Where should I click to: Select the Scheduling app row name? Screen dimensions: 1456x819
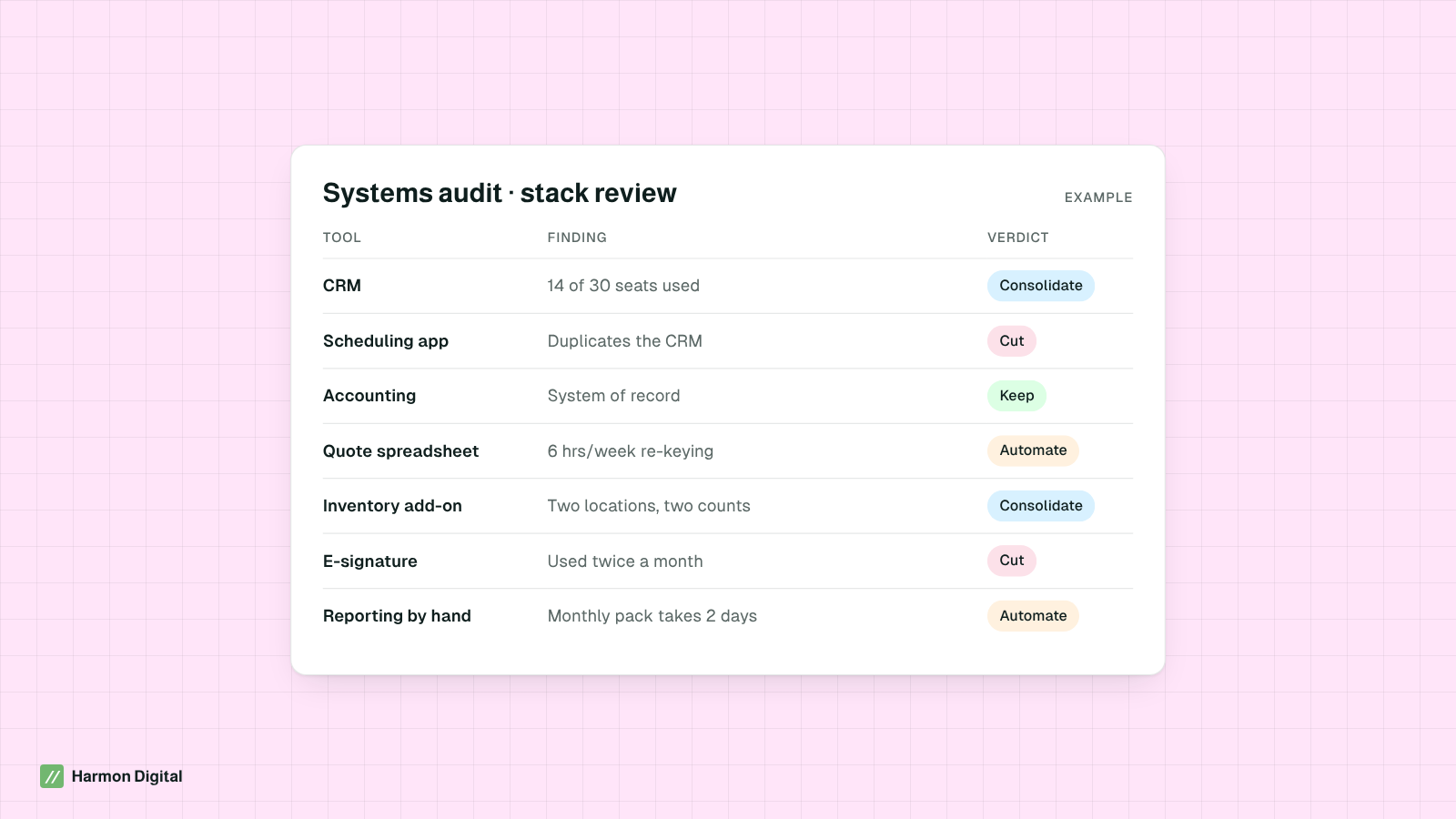[x=386, y=341]
